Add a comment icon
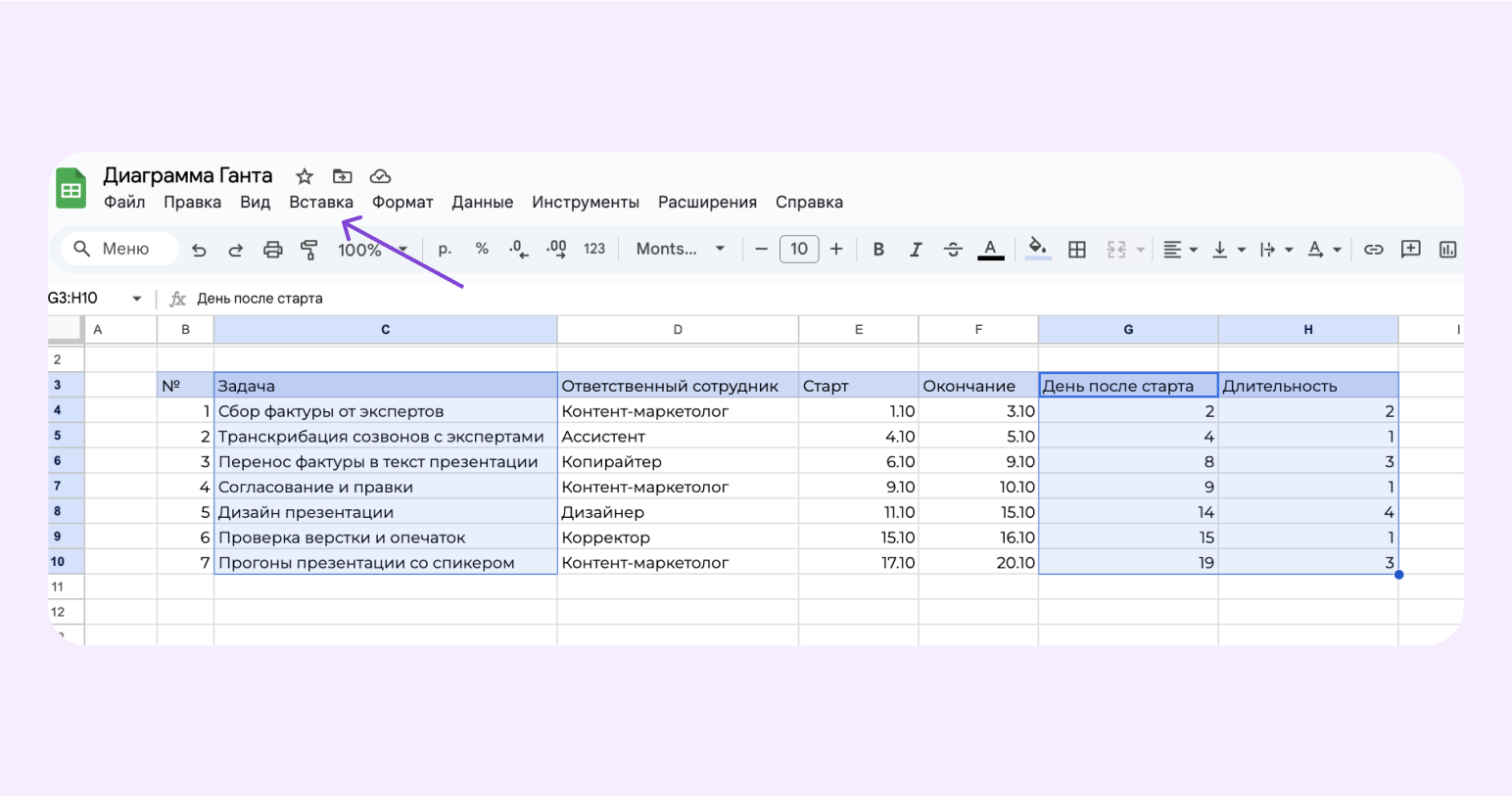Screen dimensions: 1512x796 [x=1410, y=249]
